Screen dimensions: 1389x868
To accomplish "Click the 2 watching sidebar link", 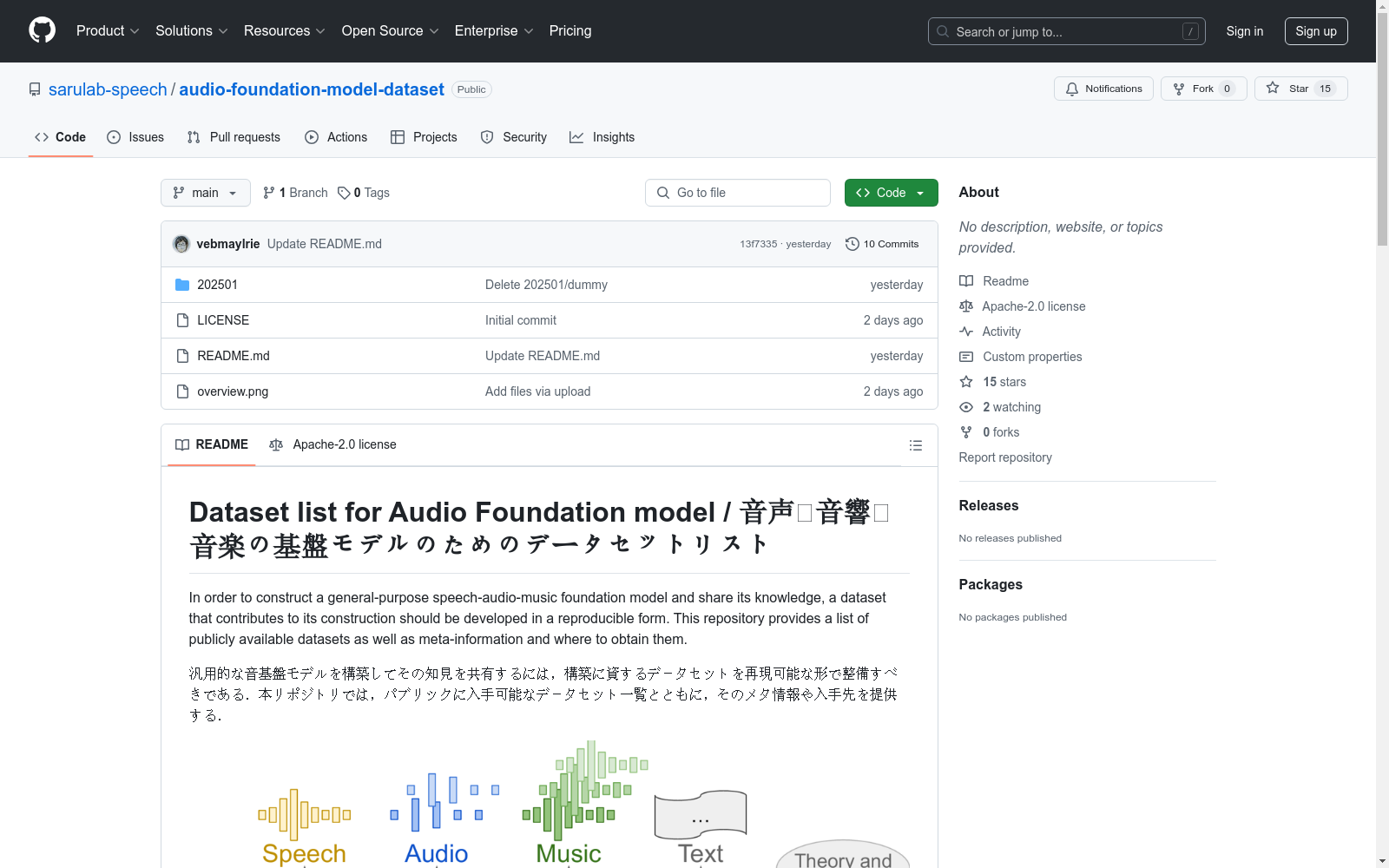I will 1010,407.
